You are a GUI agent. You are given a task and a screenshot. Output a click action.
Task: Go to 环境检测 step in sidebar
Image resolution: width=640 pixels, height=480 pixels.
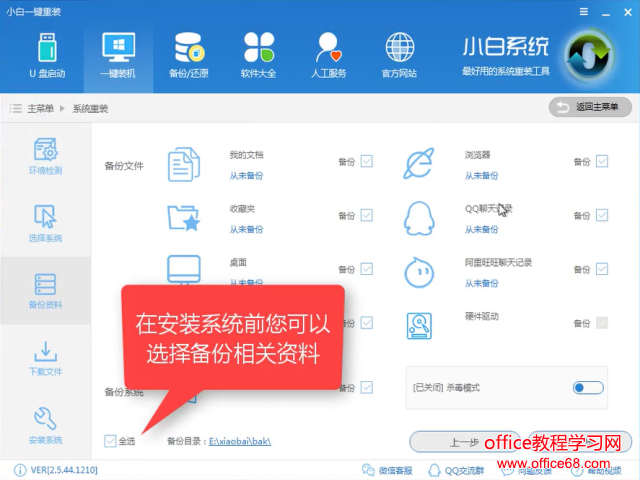[45, 156]
